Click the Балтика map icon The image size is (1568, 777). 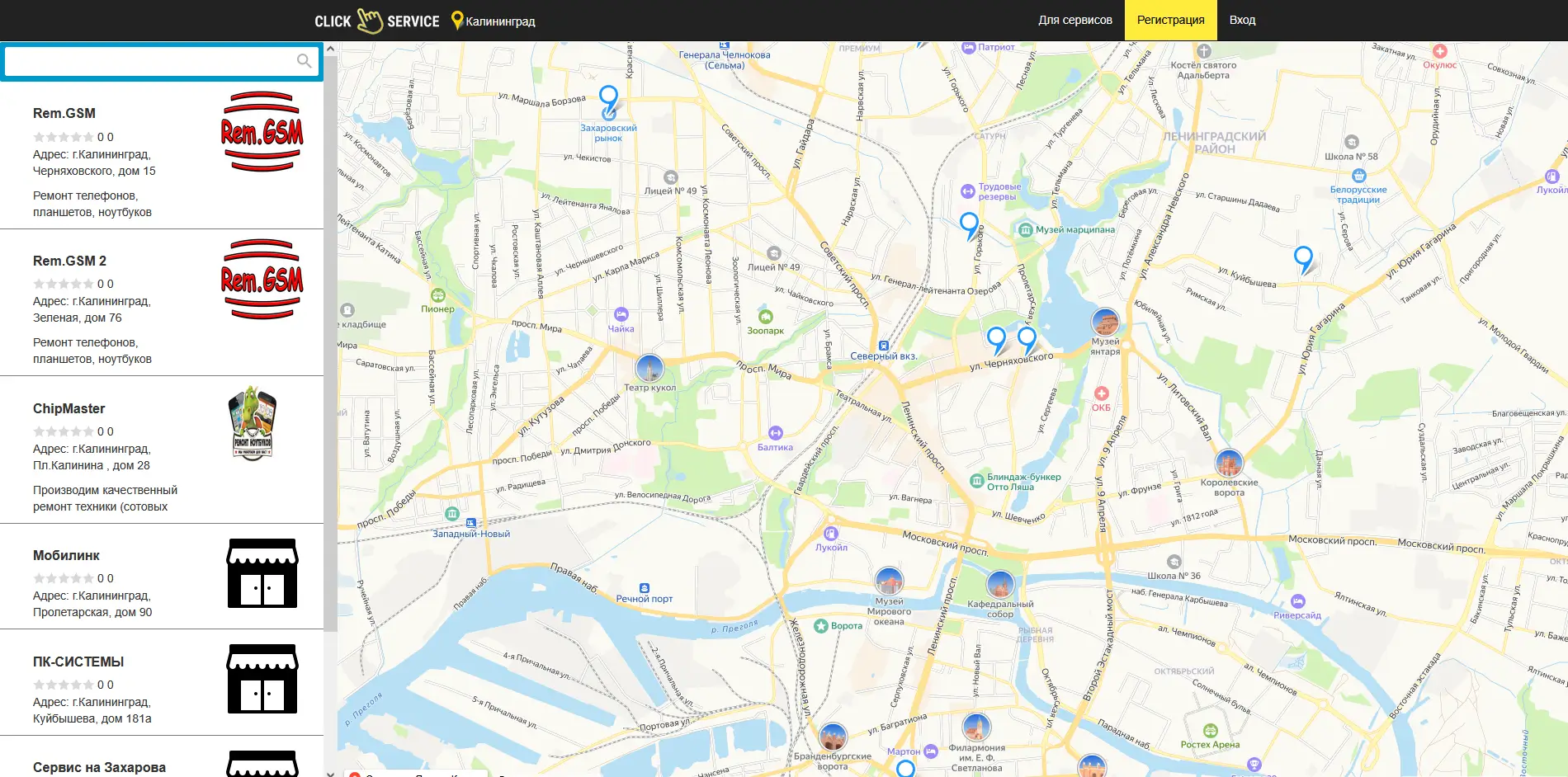(776, 433)
